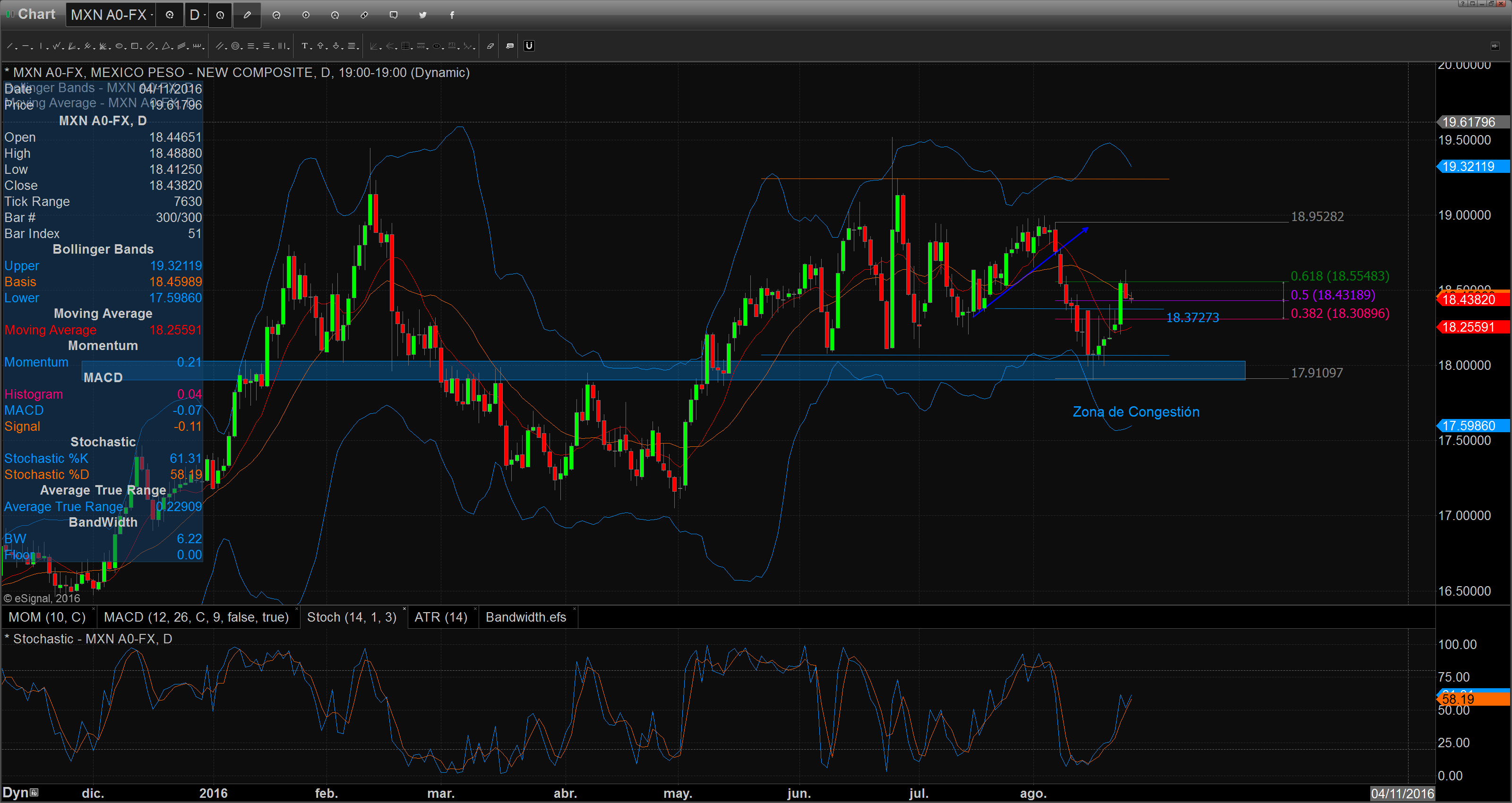
Task: Click the Dyn mode indicator at bottom left
Action: pos(20,793)
